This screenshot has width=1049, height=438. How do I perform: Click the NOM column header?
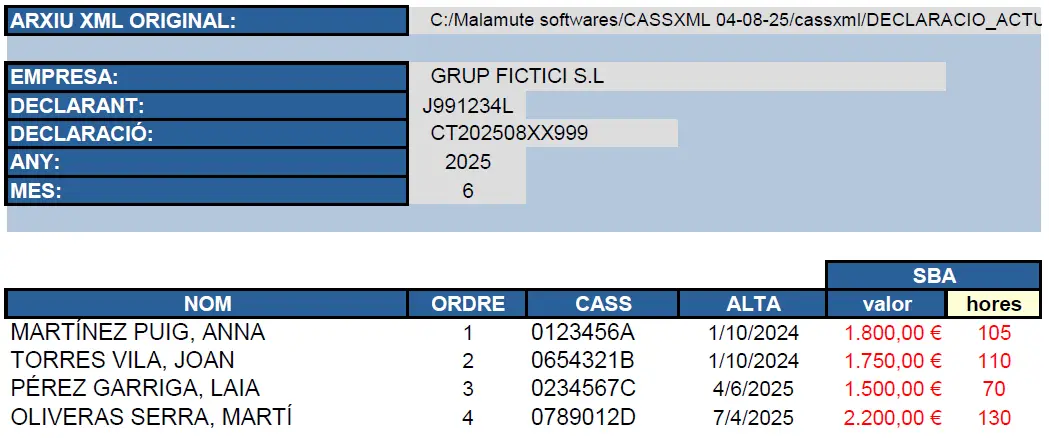(207, 304)
